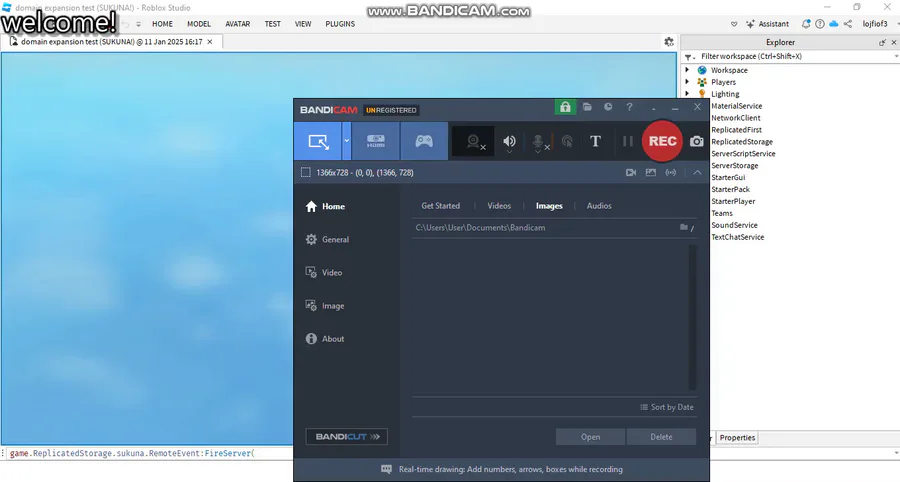The image size is (900, 482).
Task: Open Explorer filter funnel dropdown
Action: coord(689,57)
